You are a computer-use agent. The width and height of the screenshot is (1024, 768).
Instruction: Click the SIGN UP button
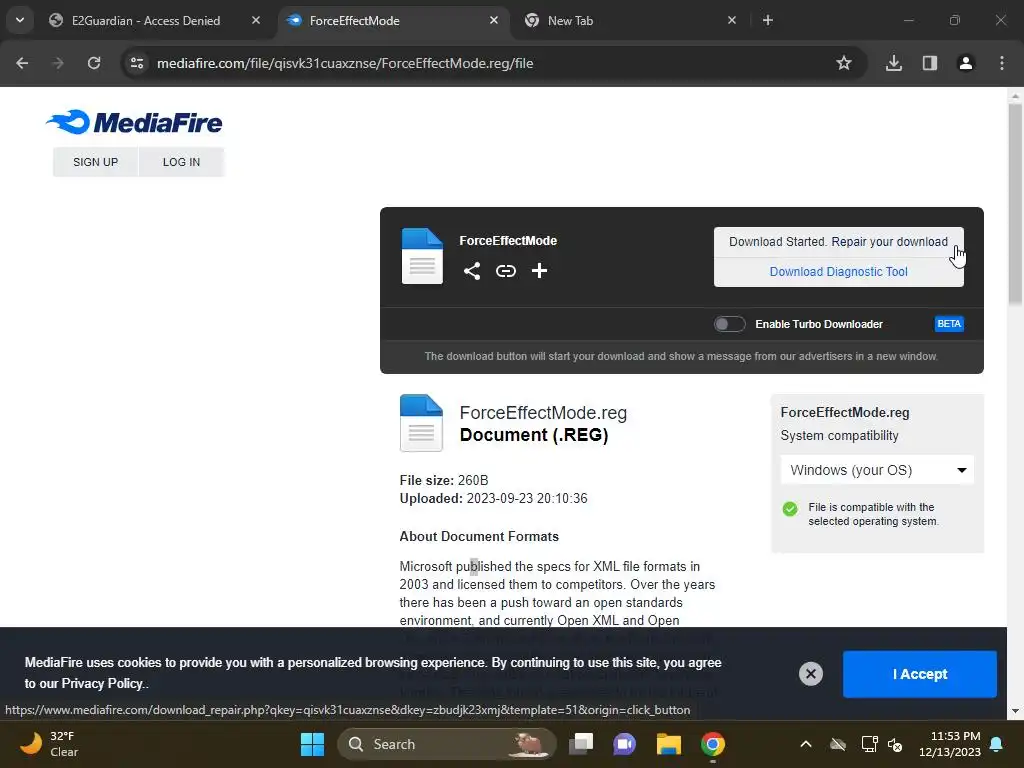pos(95,162)
